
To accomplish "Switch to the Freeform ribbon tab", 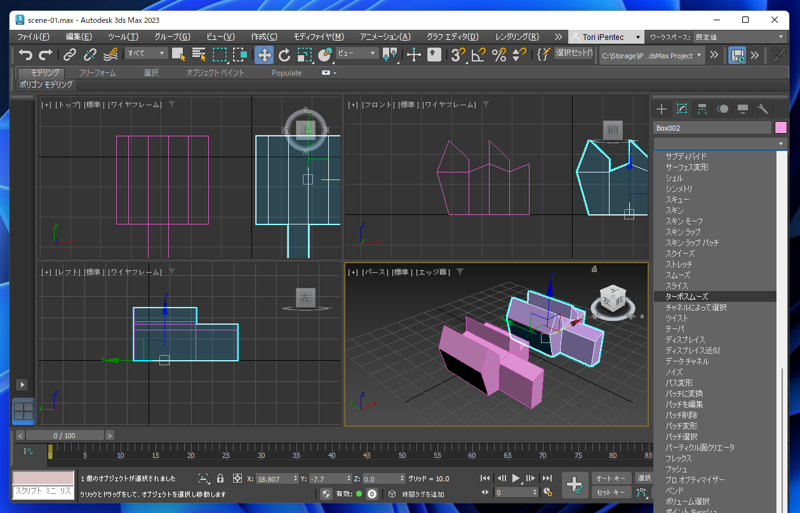I will pos(97,72).
